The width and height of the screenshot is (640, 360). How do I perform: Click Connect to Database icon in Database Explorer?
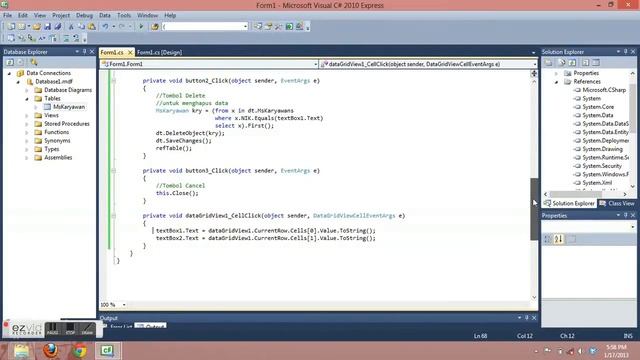point(34,62)
